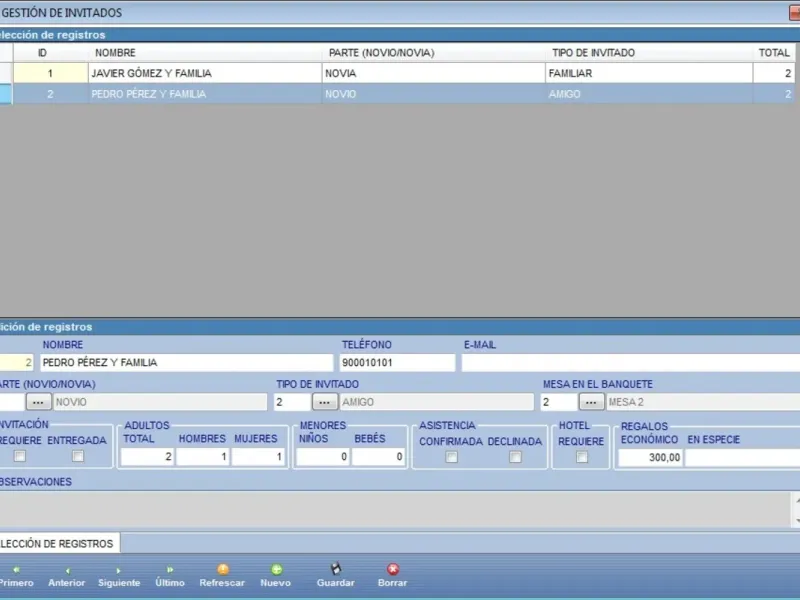The width and height of the screenshot is (800, 600).
Task: Sort by the ID column header
Action: pyautogui.click(x=42, y=53)
